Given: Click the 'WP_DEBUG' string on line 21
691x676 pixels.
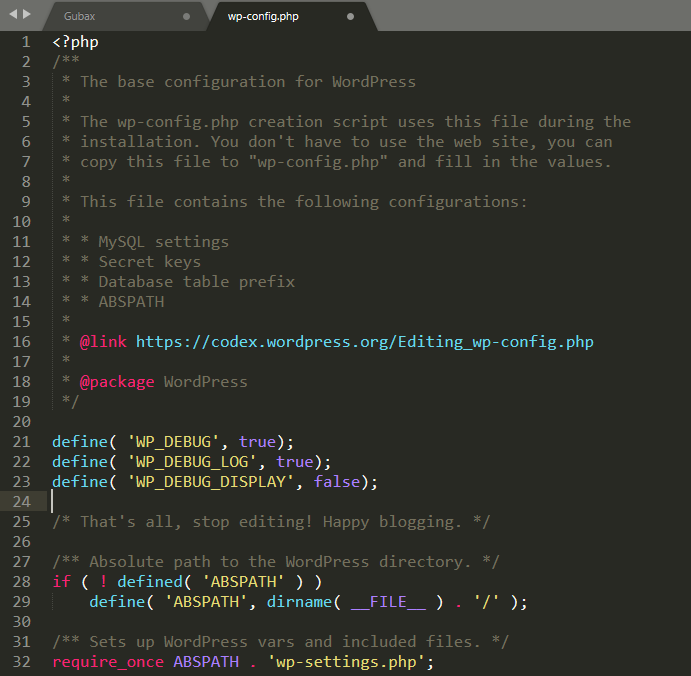Looking at the screenshot, I should (x=174, y=442).
